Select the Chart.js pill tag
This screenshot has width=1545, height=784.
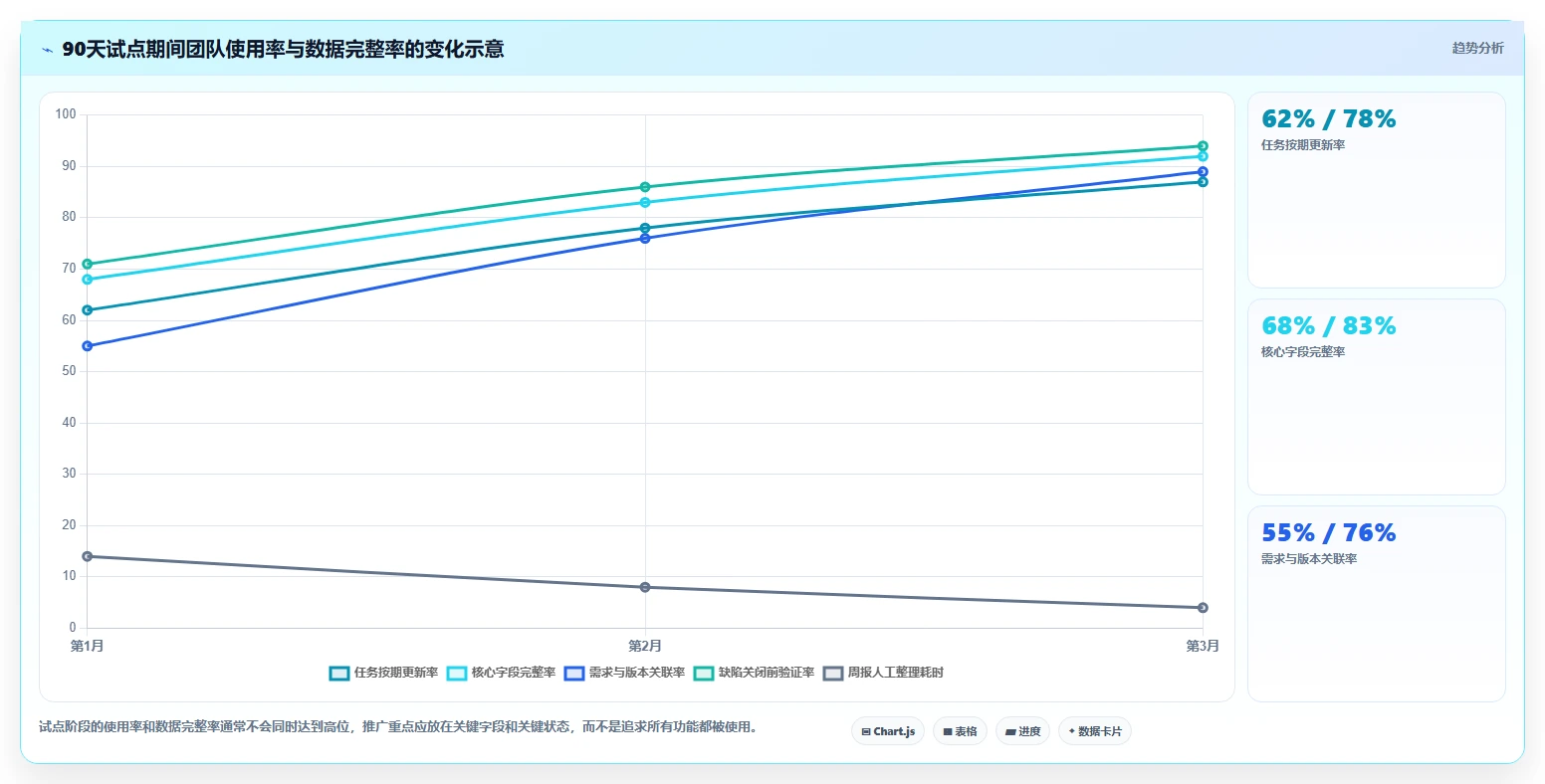point(888,731)
